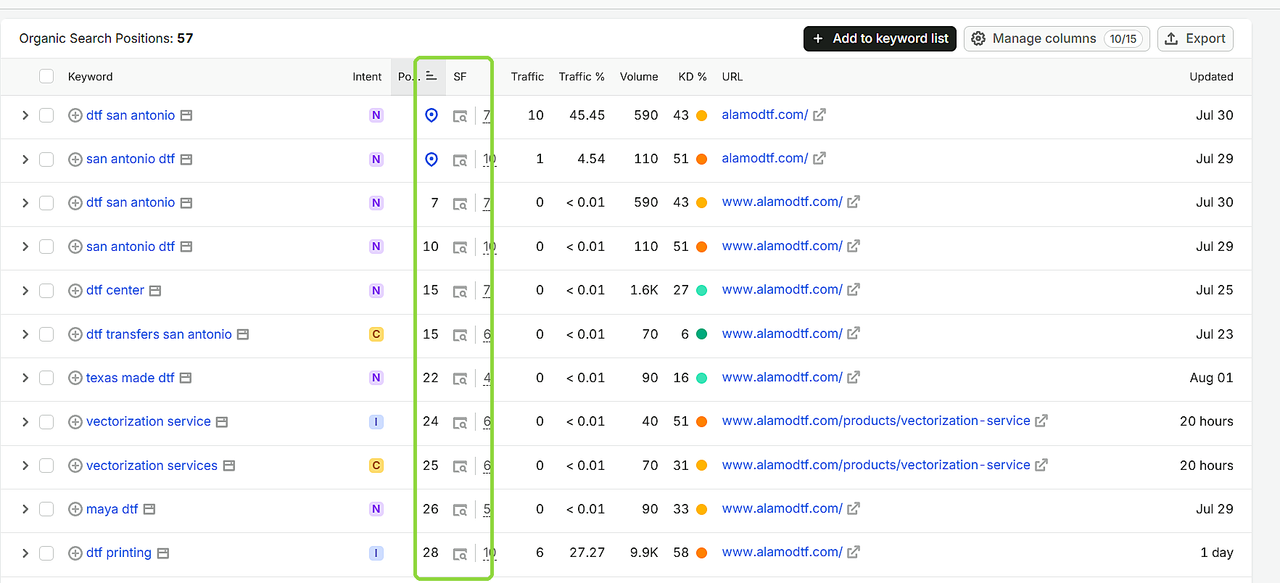Click the location pin in the 45.45 traffic row
1280x583 pixels.
tap(431, 116)
